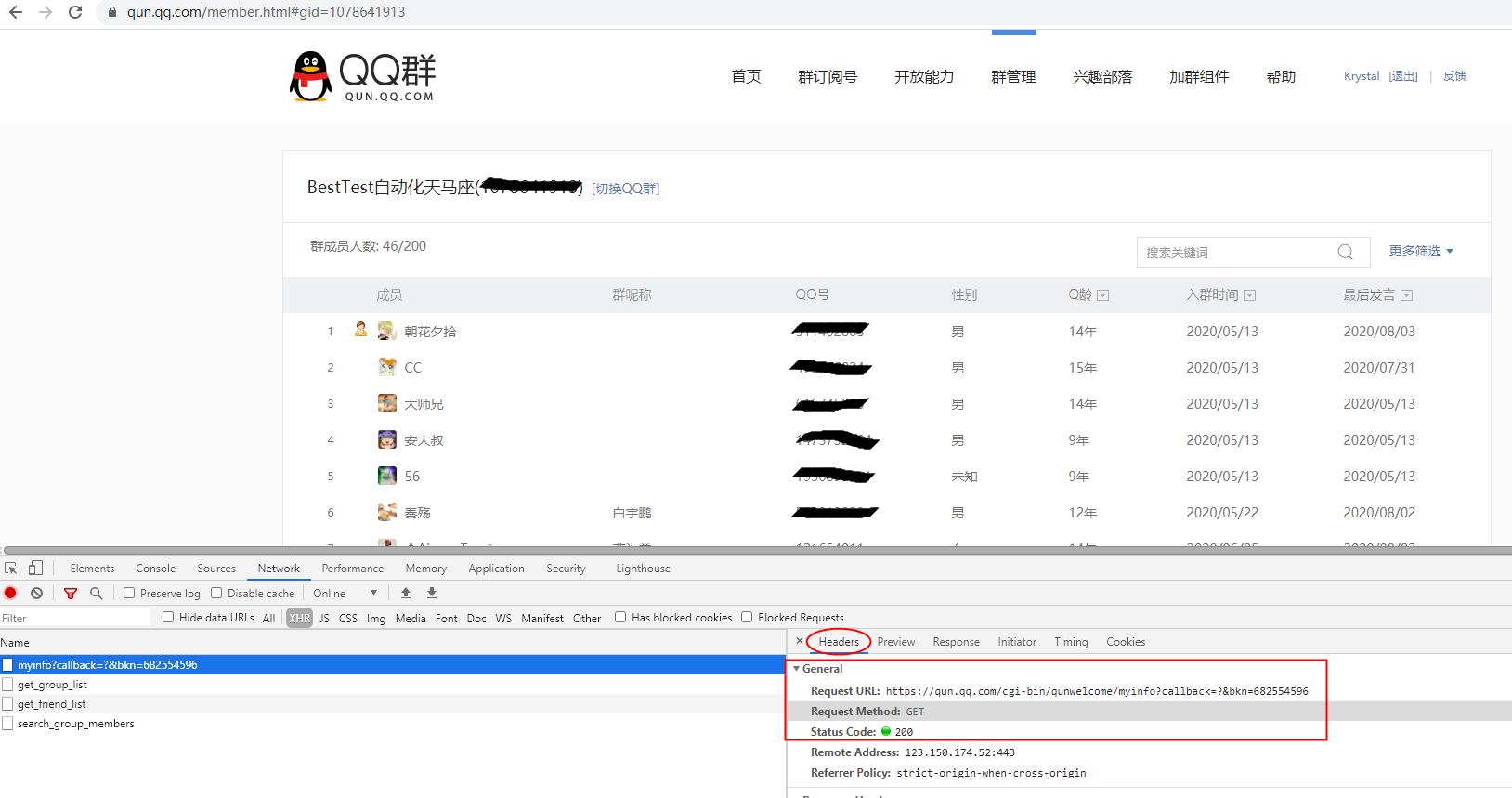Filter requests by XHR type
Viewport: 1512px width, 798px height.
(x=299, y=618)
